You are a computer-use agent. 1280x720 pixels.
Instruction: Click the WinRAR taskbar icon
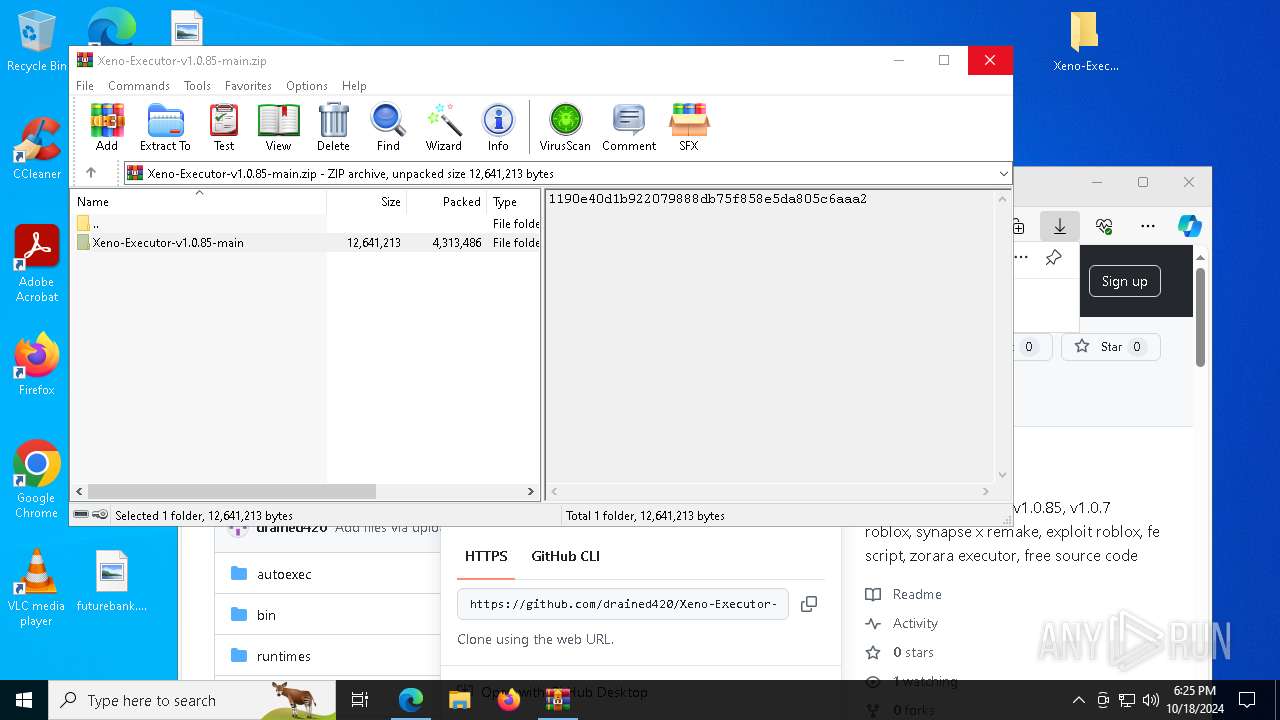point(558,700)
